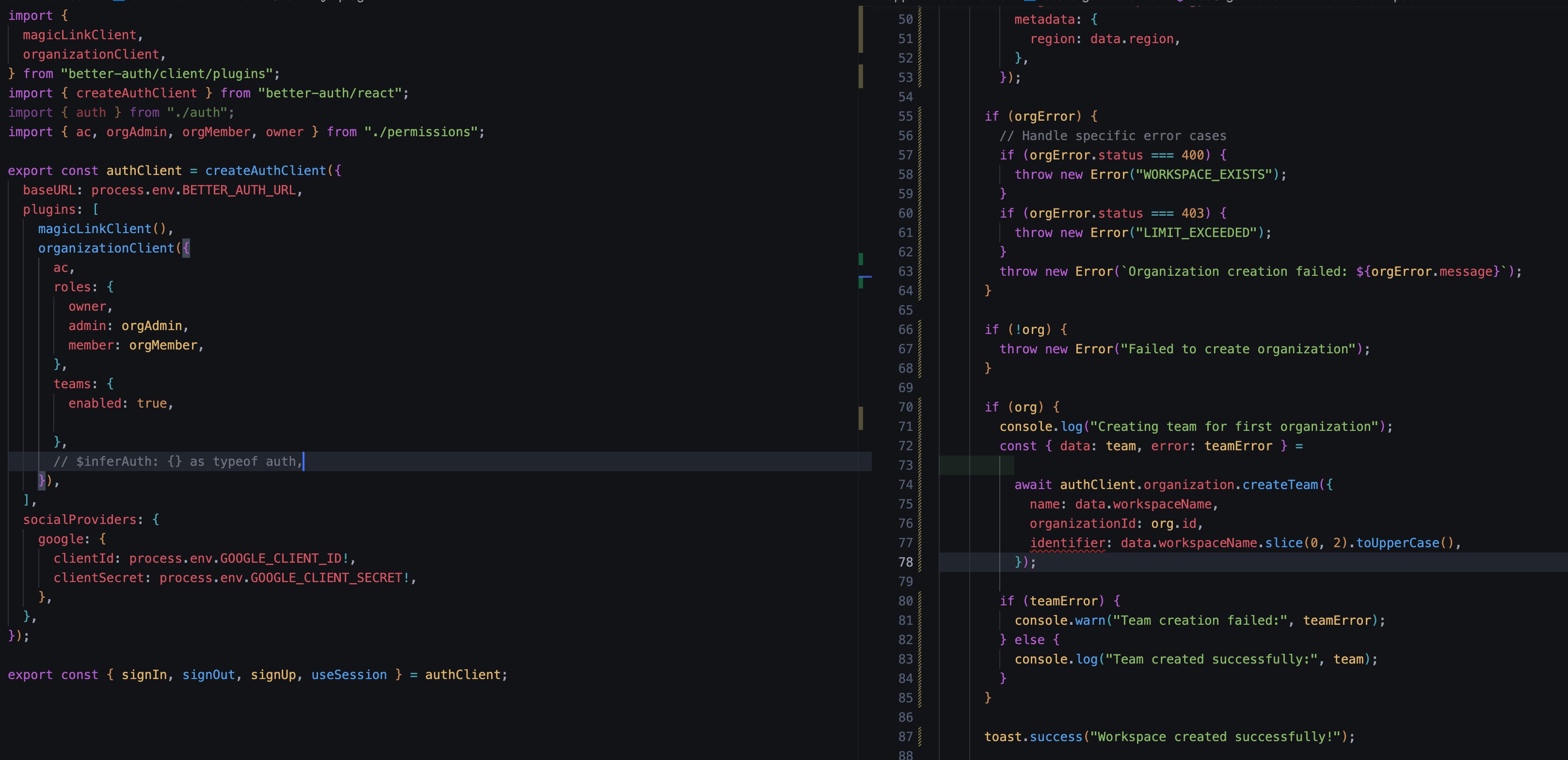Click the admin: role key
This screenshot has width=1568, height=760.
pyautogui.click(x=87, y=326)
